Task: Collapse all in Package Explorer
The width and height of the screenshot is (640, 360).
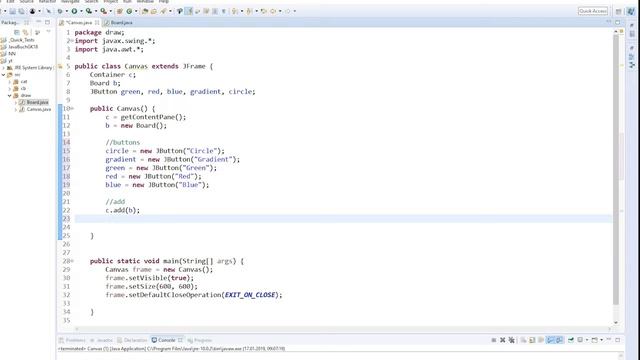Action: 17,32
